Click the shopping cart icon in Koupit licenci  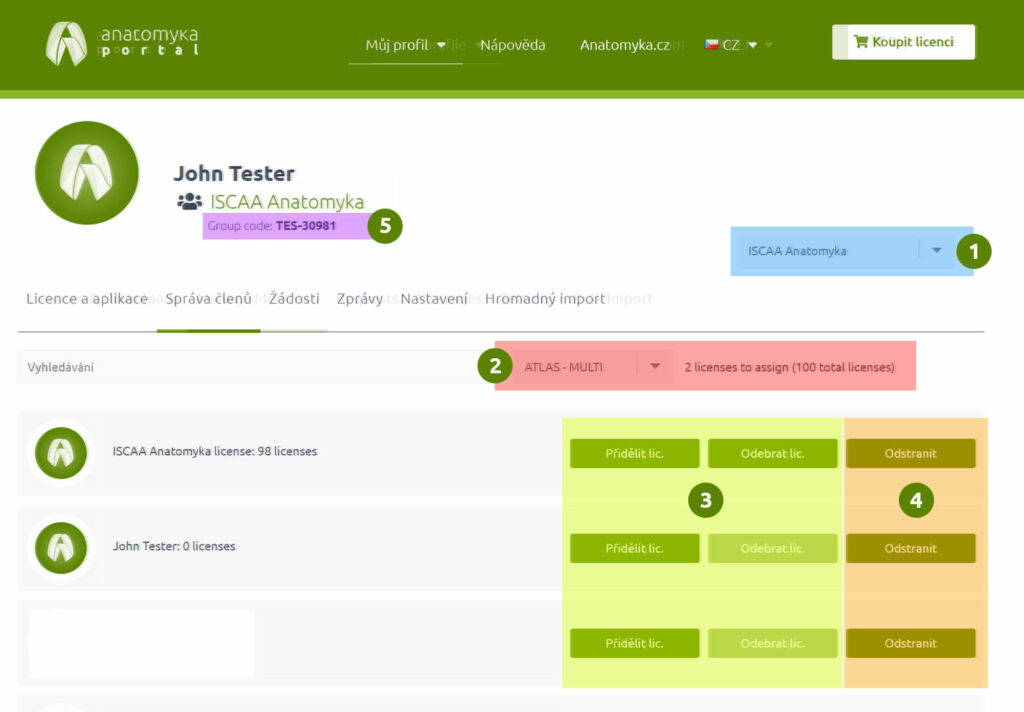click(x=860, y=43)
